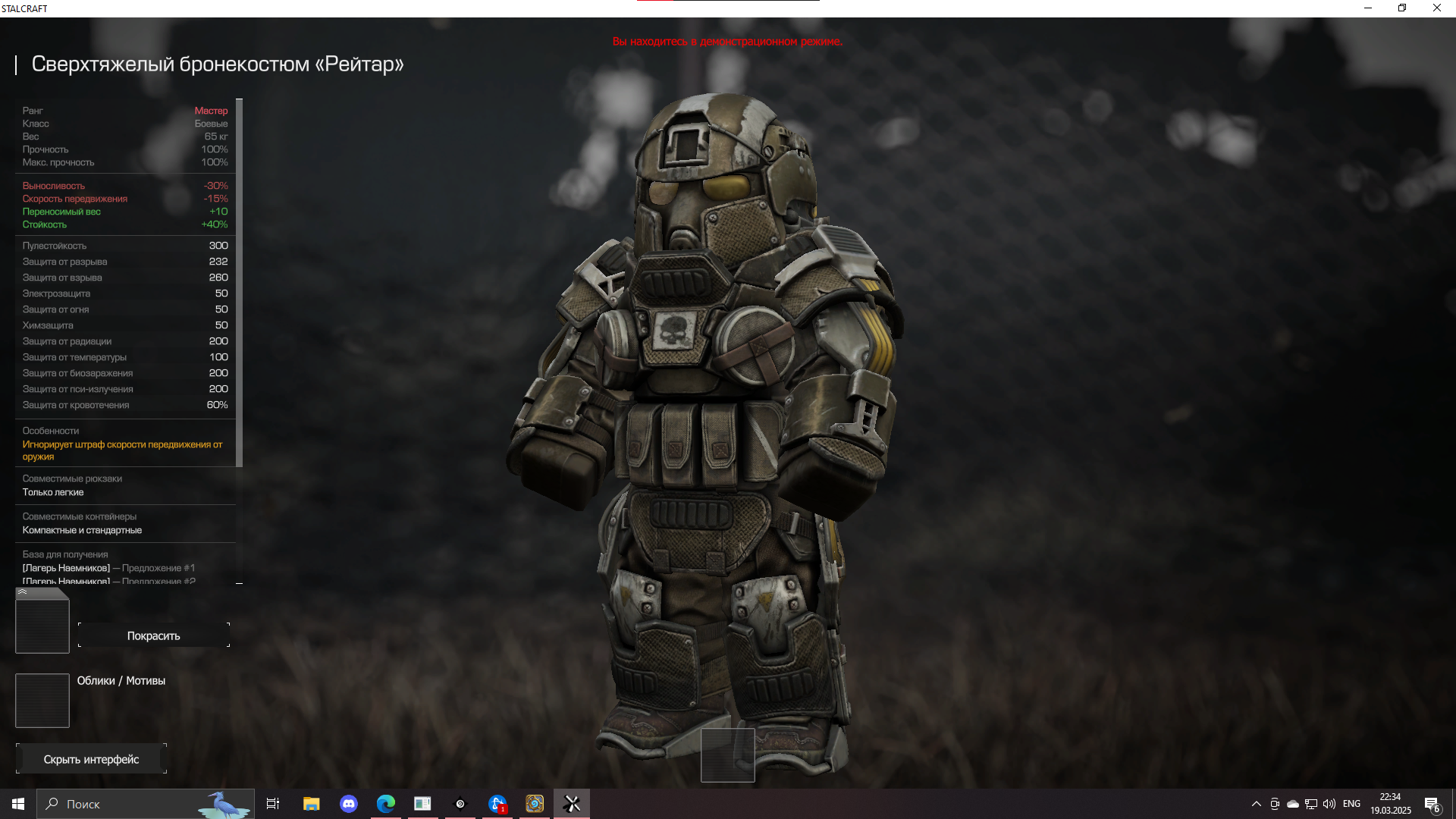Open the Облики / Мотивы skins label
1456x819 pixels.
(x=121, y=680)
